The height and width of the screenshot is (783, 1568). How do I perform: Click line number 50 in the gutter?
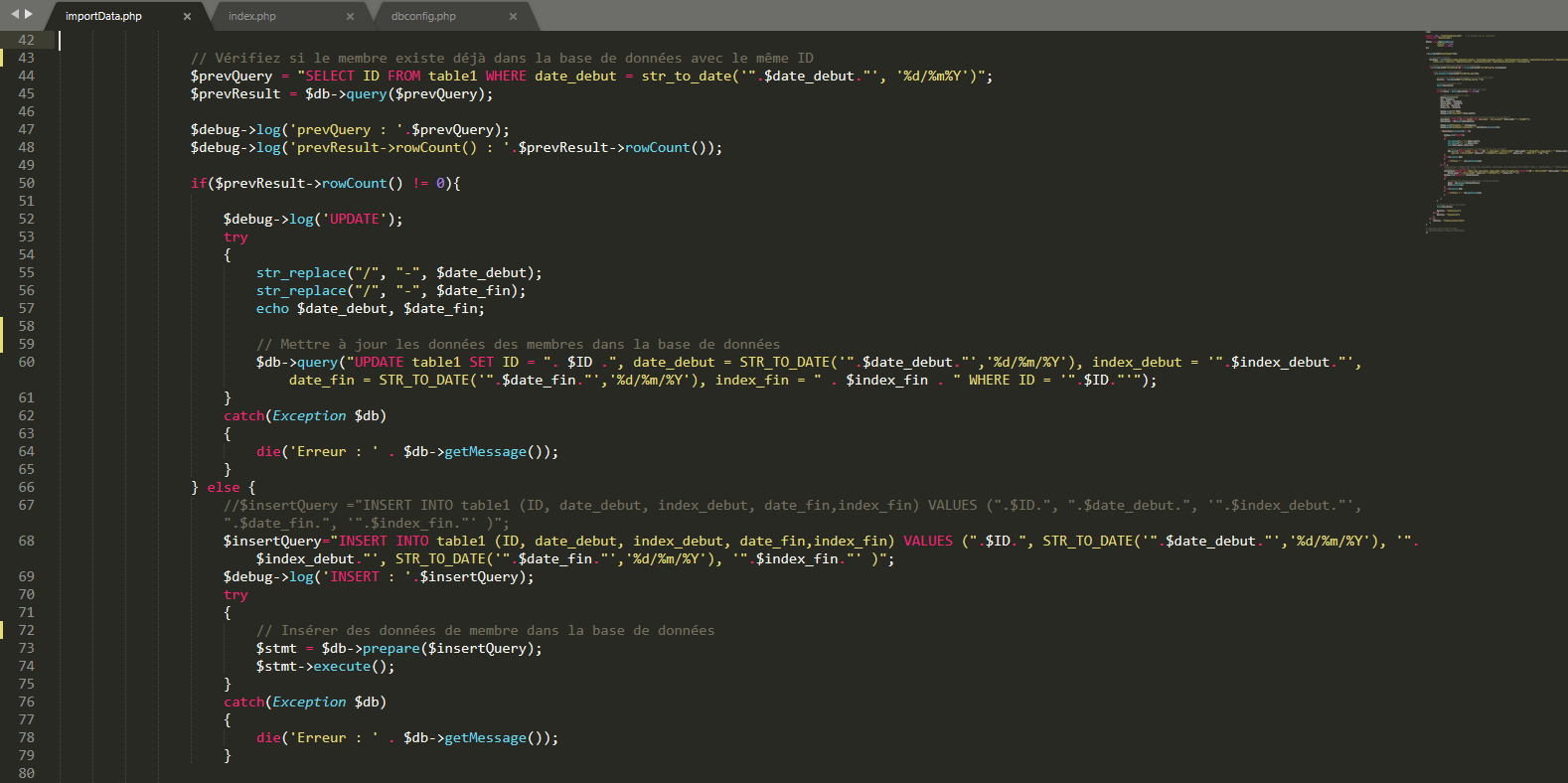(x=27, y=184)
